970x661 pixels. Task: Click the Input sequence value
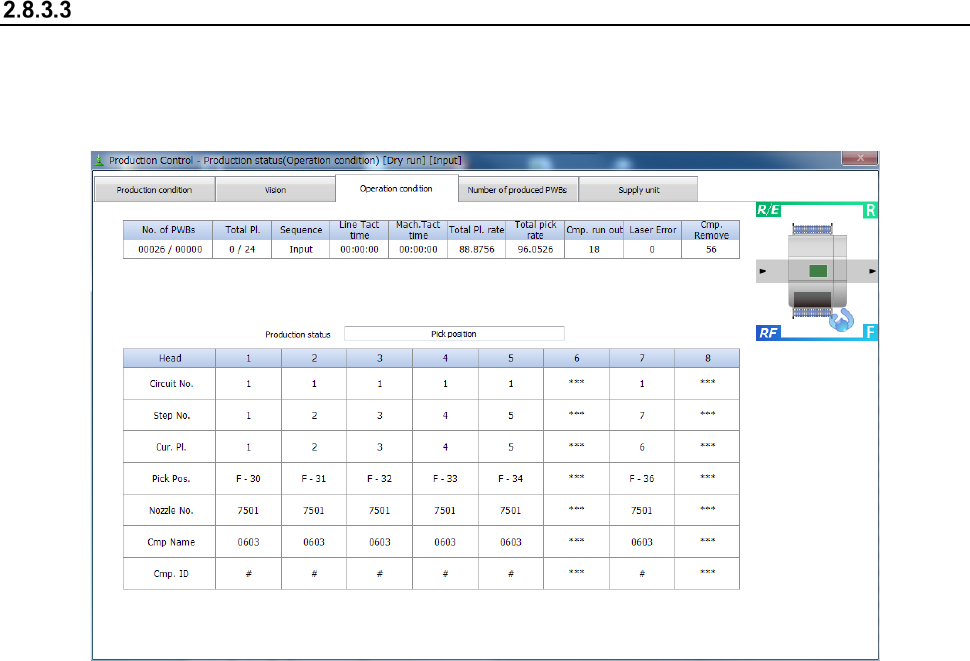(301, 249)
